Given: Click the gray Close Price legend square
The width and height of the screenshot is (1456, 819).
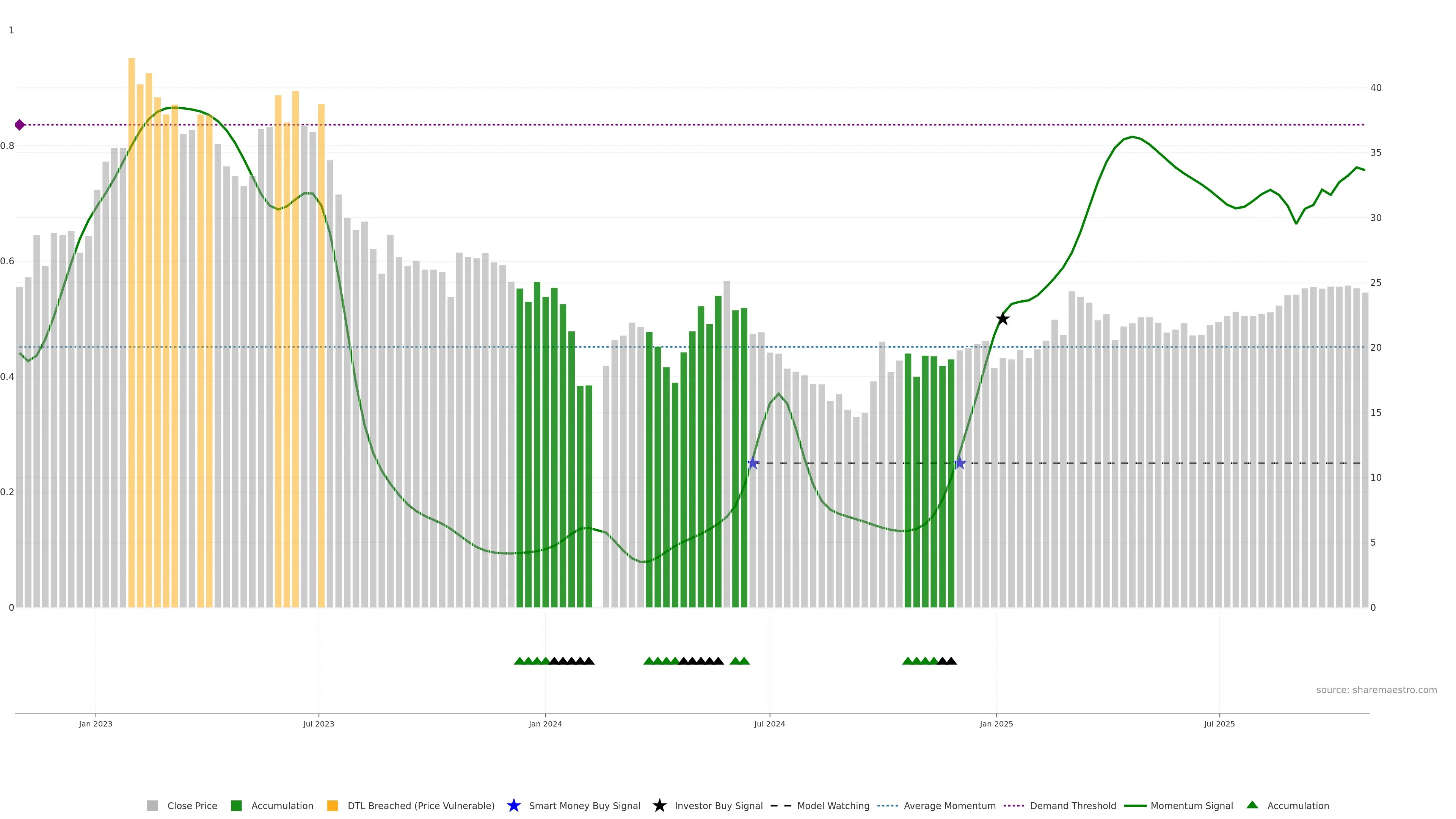Looking at the screenshot, I should coord(152,805).
